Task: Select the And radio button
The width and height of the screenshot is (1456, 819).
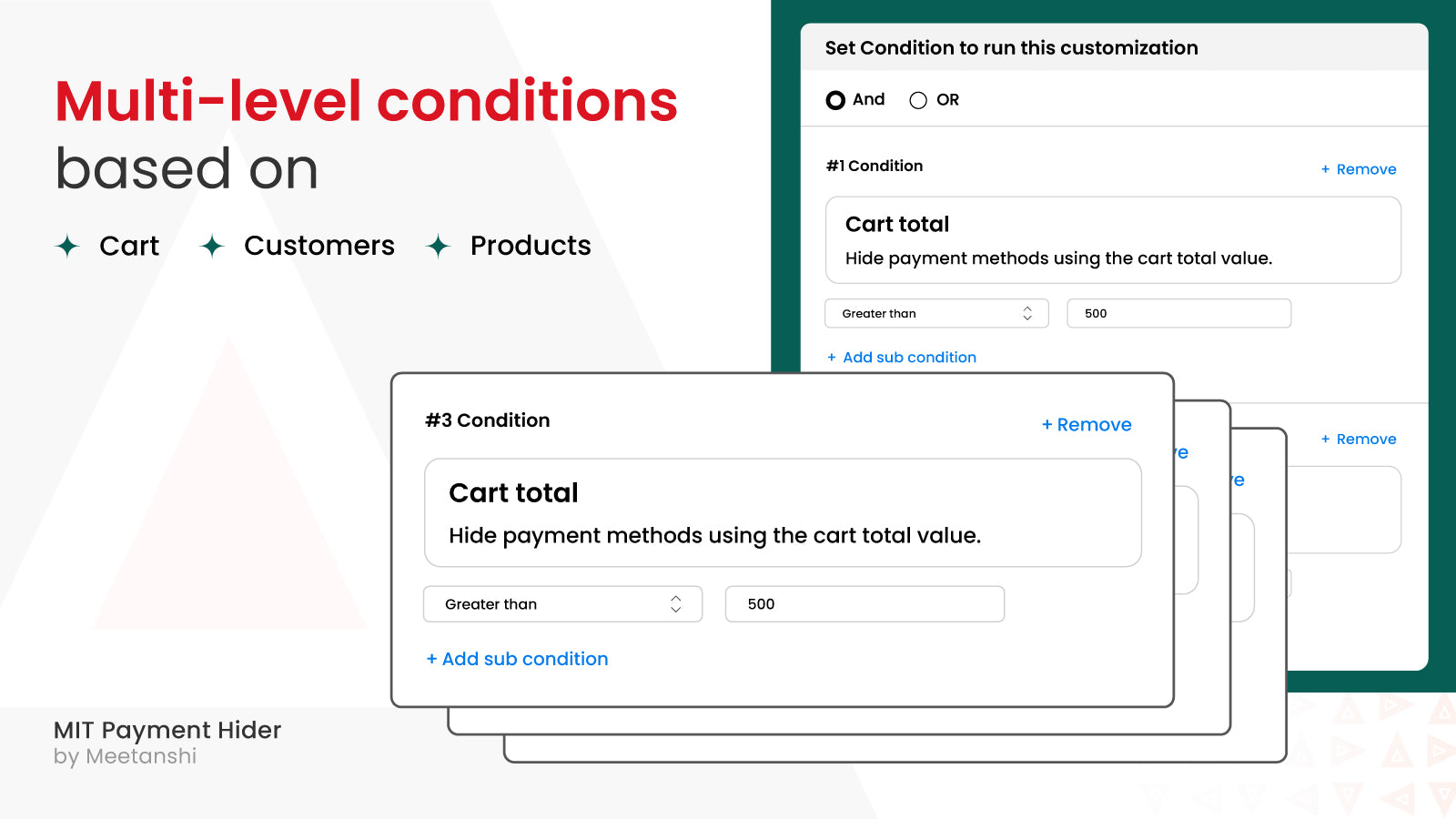Action: (835, 100)
